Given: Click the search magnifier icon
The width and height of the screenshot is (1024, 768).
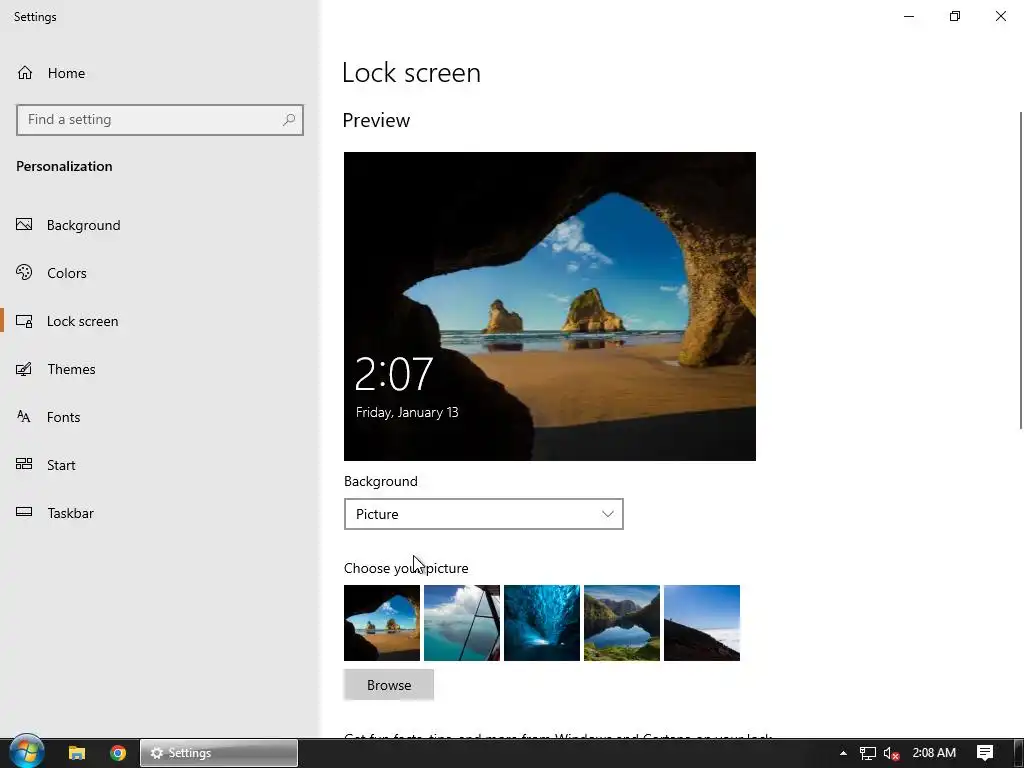Looking at the screenshot, I should pyautogui.click(x=289, y=120).
